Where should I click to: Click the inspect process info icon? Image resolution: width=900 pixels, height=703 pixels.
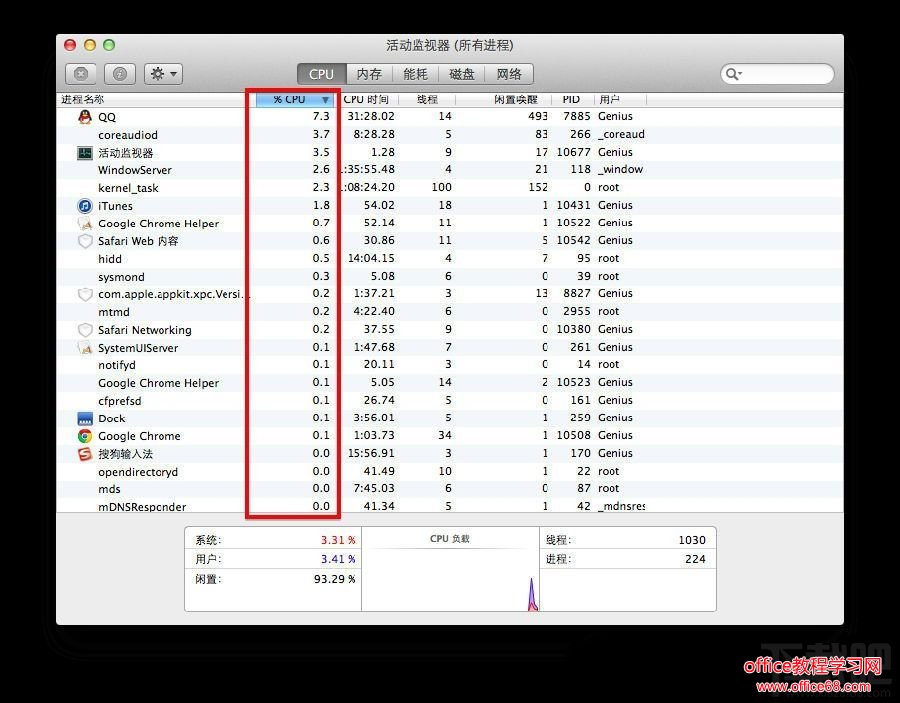119,73
